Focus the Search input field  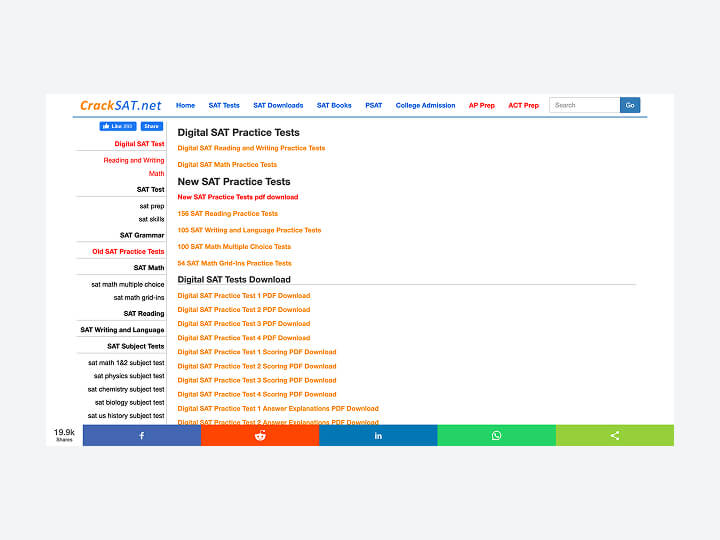point(585,105)
